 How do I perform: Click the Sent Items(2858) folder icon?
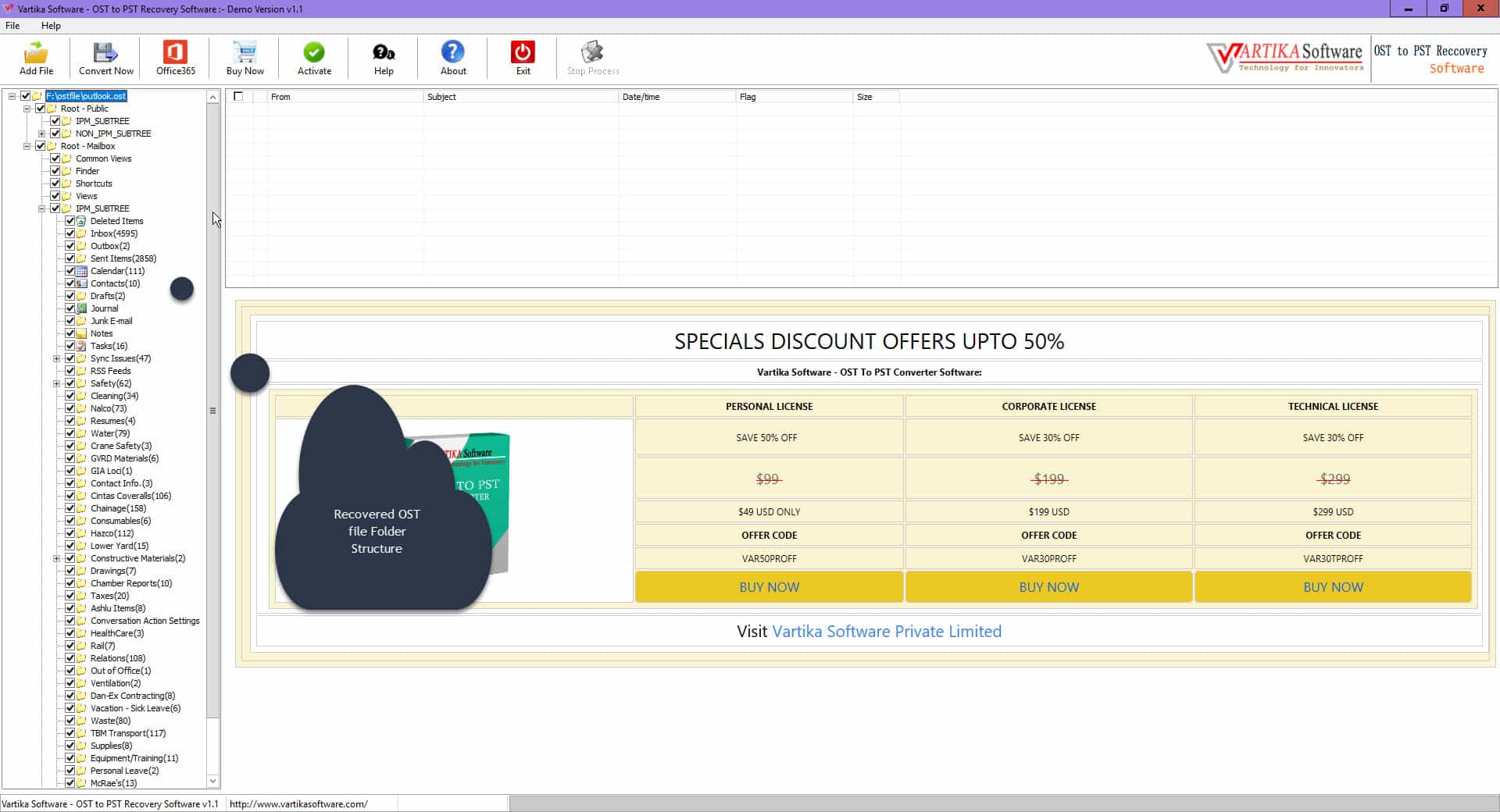coord(81,258)
